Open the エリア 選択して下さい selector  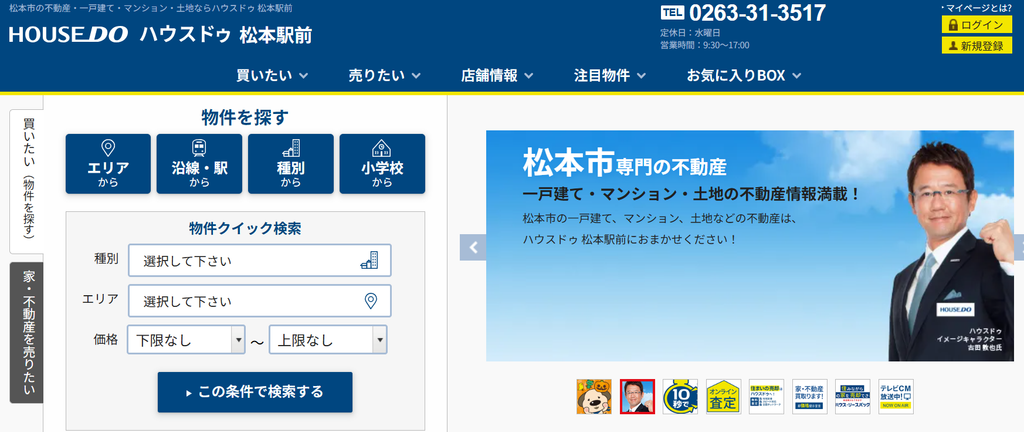(x=260, y=301)
